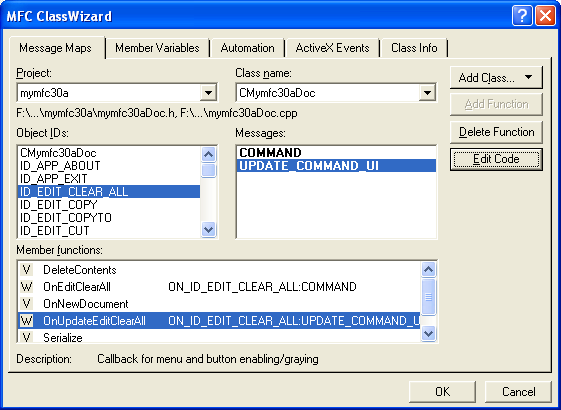Viewport: 561px width, 410px height.
Task: Click the W marker beside OnEditClearAll
Action: 26,287
